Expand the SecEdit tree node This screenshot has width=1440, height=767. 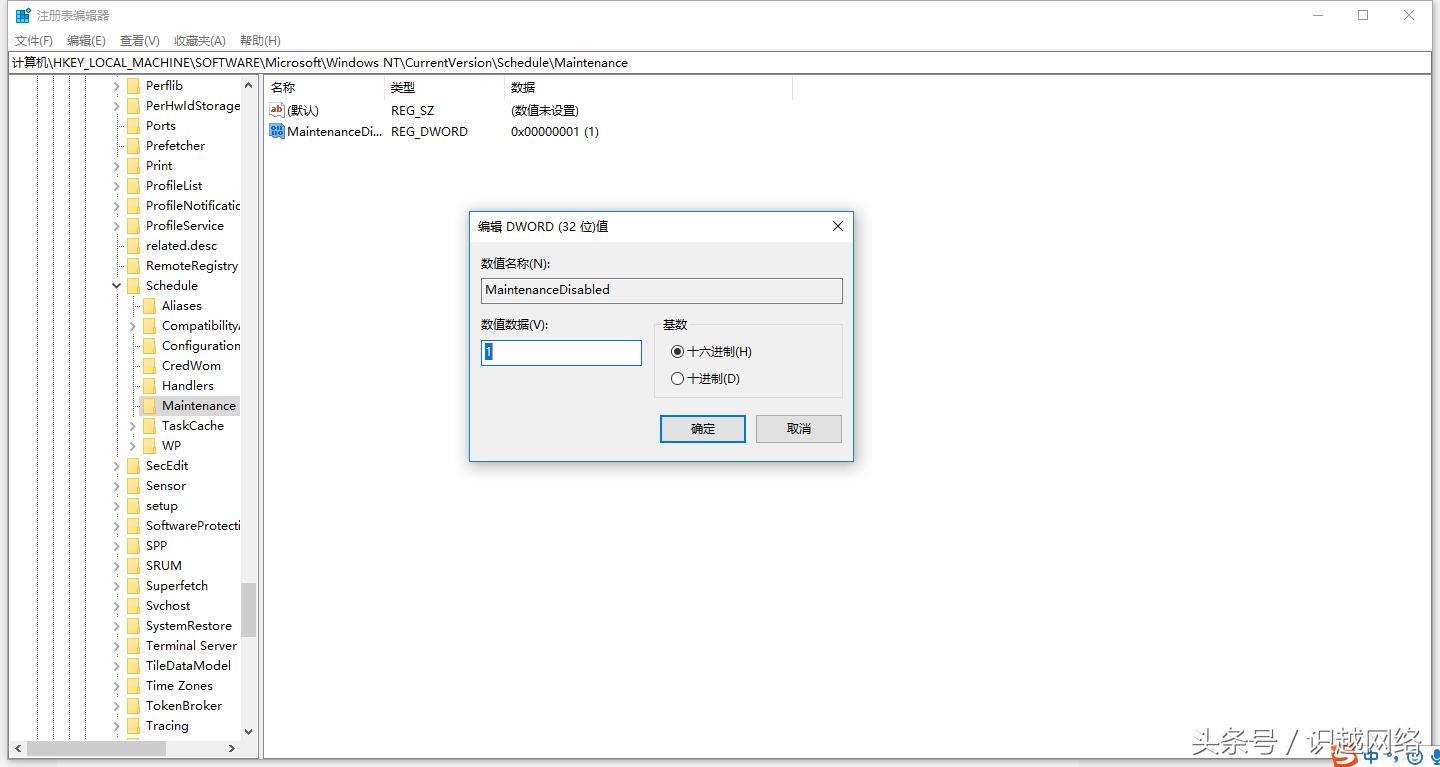click(116, 465)
